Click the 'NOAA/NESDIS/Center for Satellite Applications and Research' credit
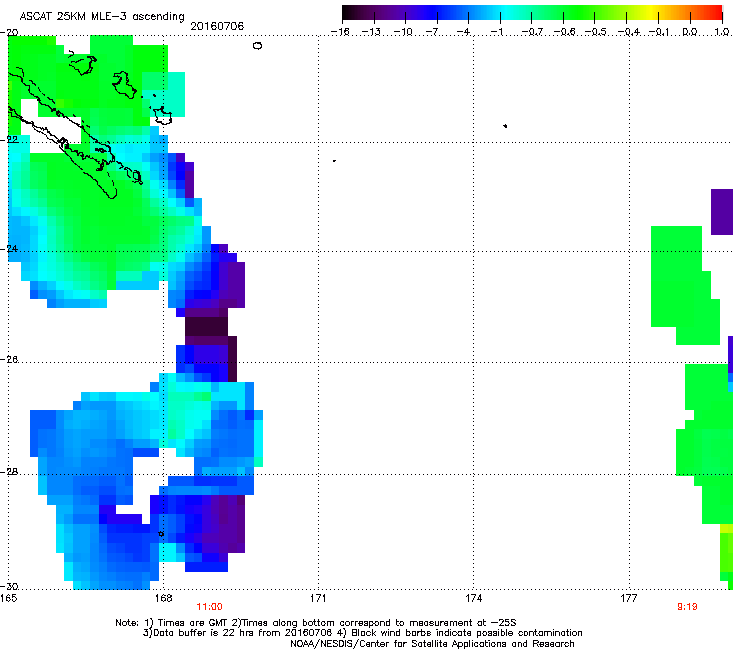This screenshot has width=740, height=650. [x=432, y=644]
